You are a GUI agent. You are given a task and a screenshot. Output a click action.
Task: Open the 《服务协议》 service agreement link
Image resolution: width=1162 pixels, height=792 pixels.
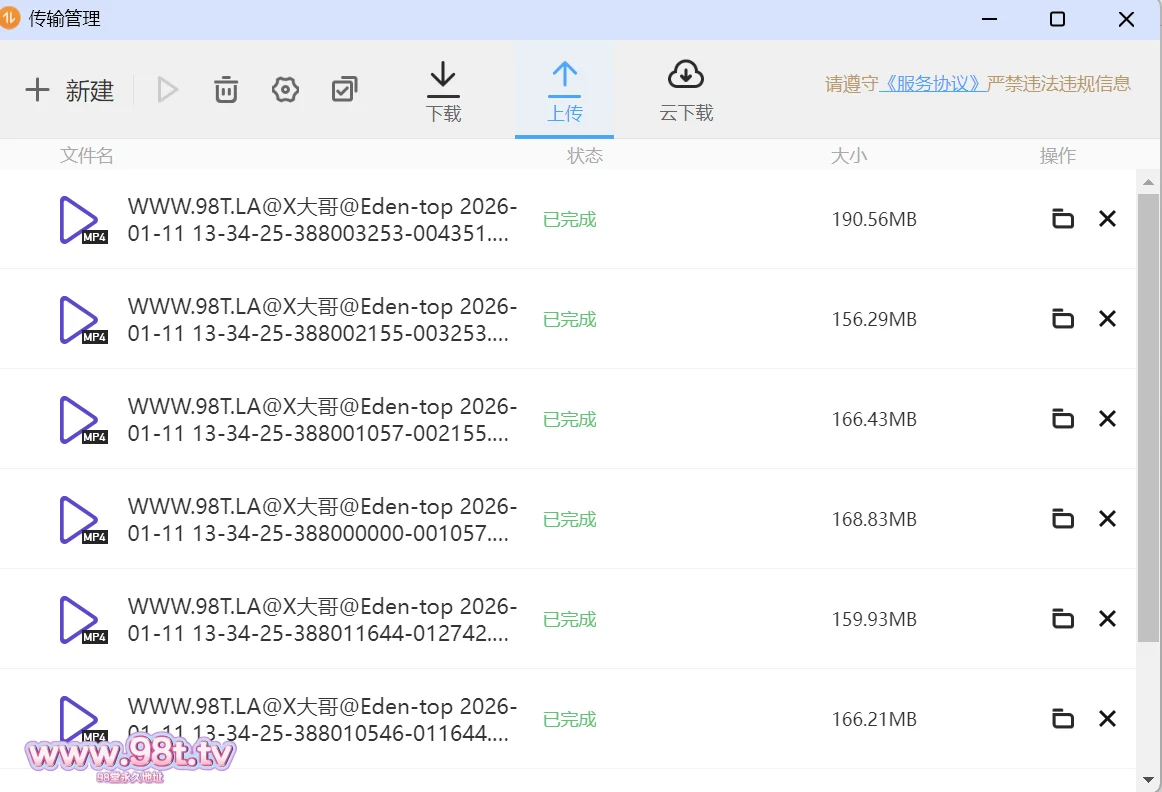[932, 84]
